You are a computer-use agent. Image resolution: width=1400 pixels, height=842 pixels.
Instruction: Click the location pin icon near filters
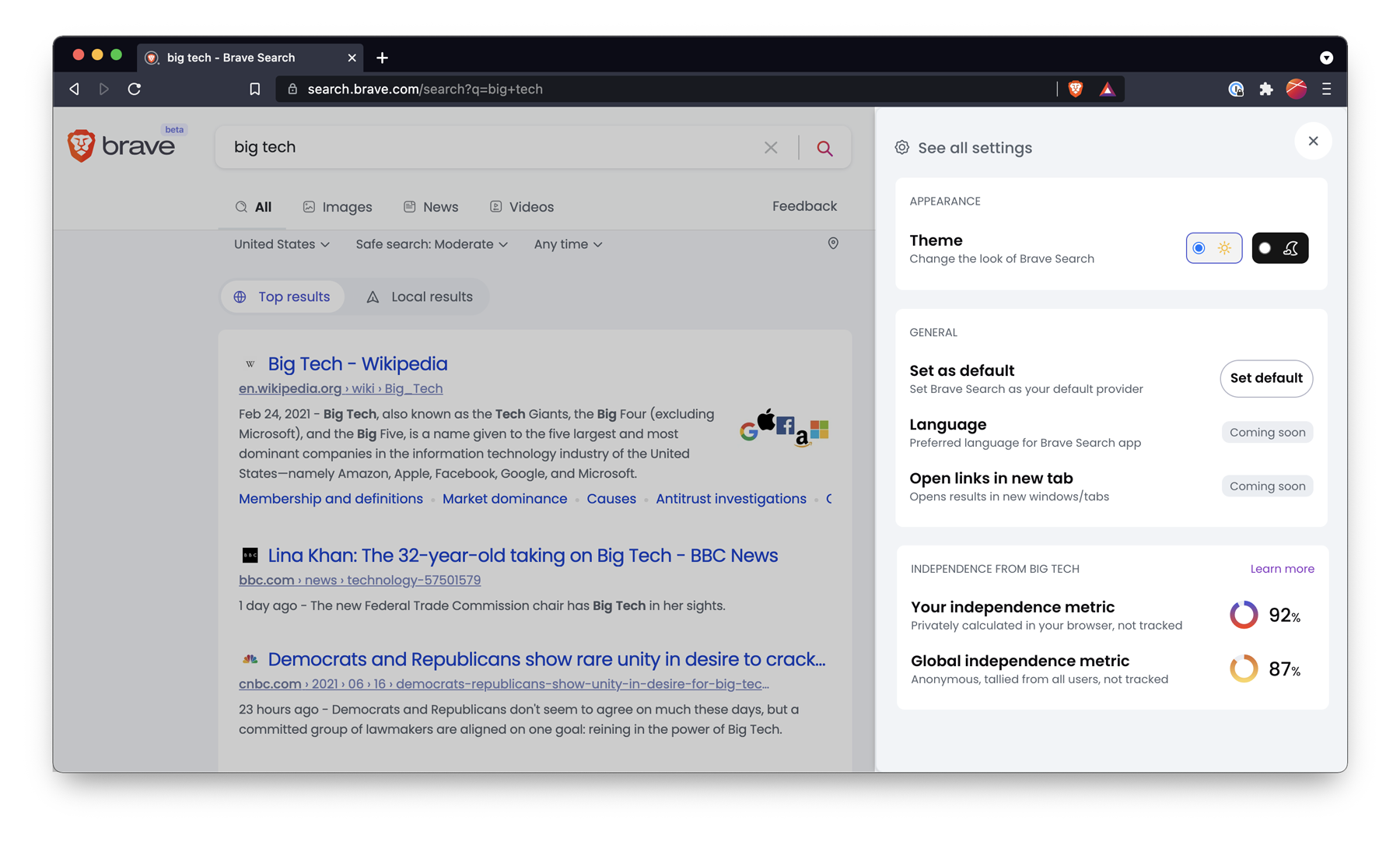(x=833, y=244)
